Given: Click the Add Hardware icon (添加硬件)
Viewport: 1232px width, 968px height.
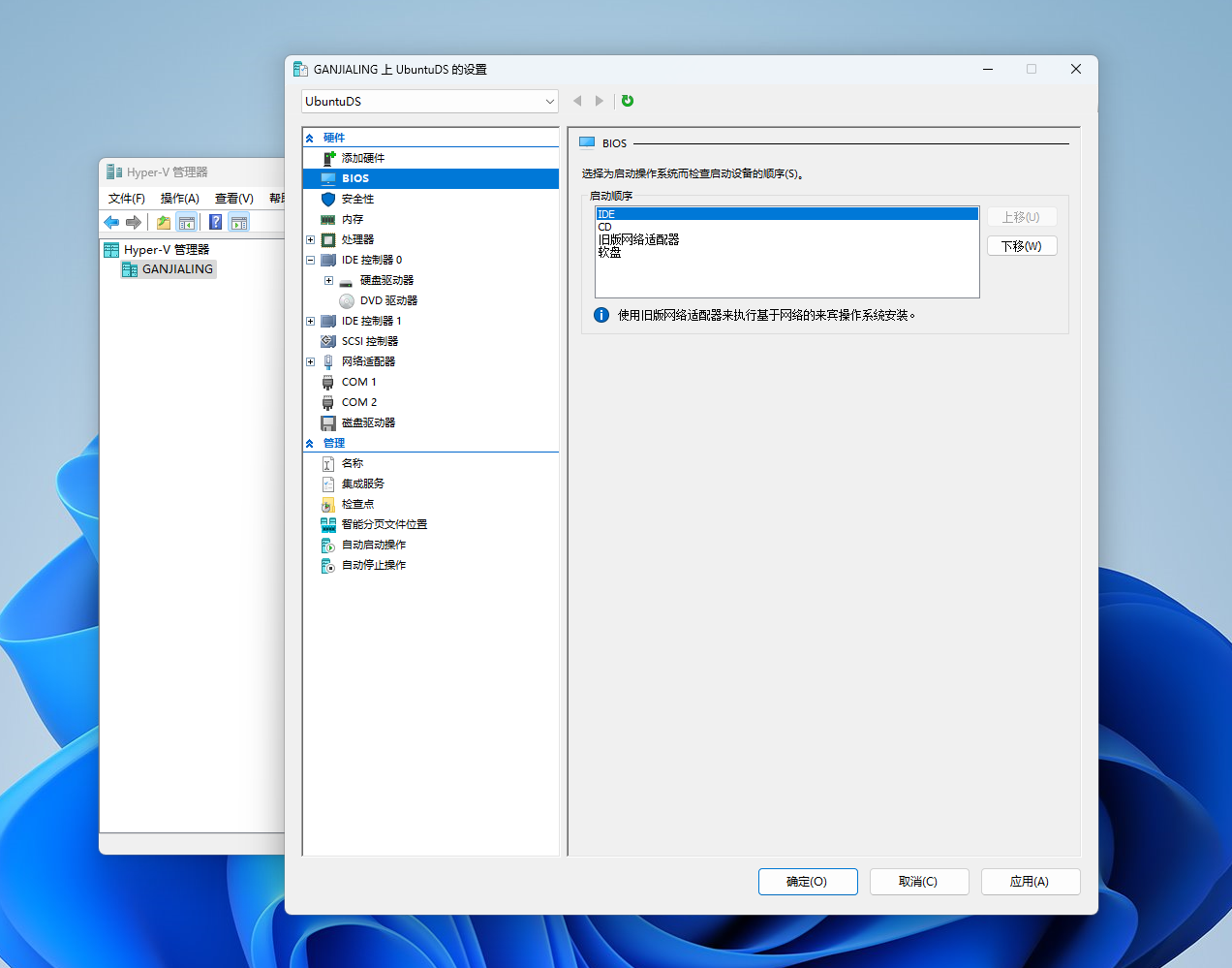Looking at the screenshot, I should tap(328, 158).
